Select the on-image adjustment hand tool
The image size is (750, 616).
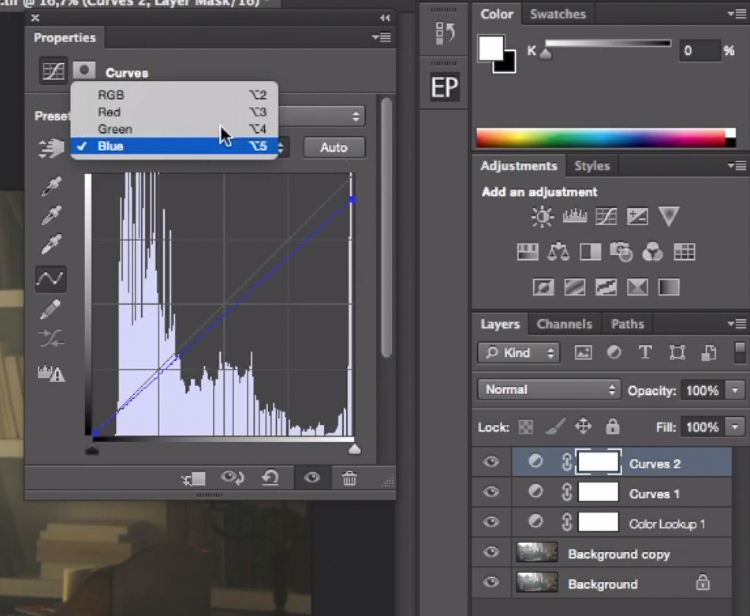51,148
